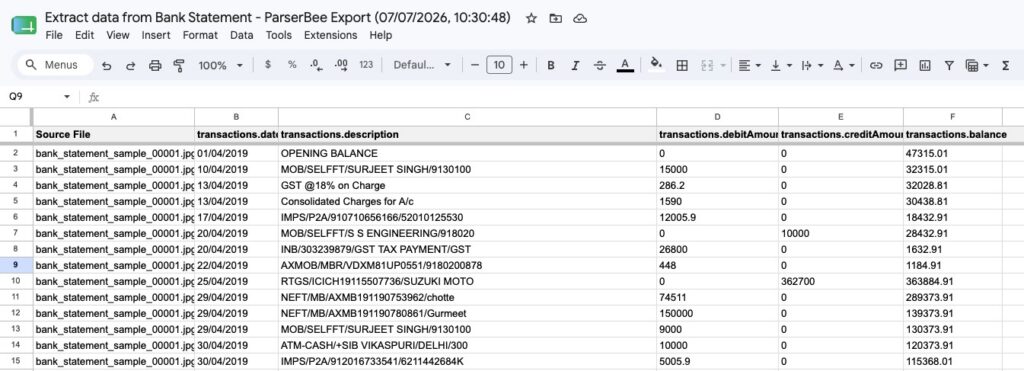
Task: Click the select-all corner box
Action: tap(16, 117)
